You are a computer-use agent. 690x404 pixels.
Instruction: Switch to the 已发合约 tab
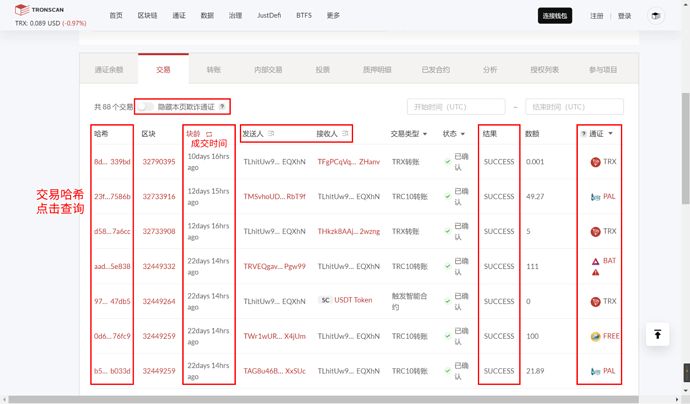(436, 70)
